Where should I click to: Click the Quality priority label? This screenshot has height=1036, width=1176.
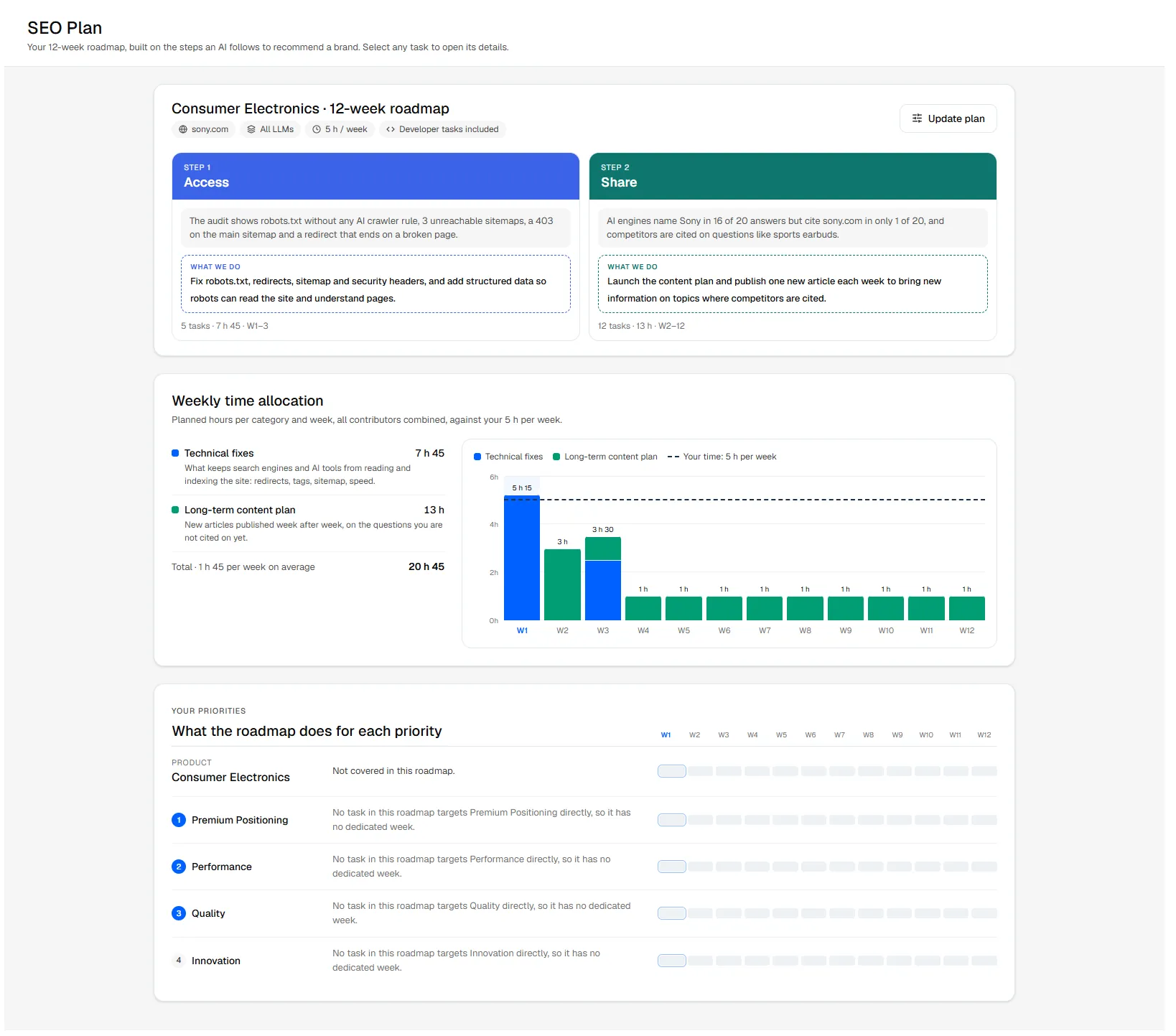[x=208, y=913]
